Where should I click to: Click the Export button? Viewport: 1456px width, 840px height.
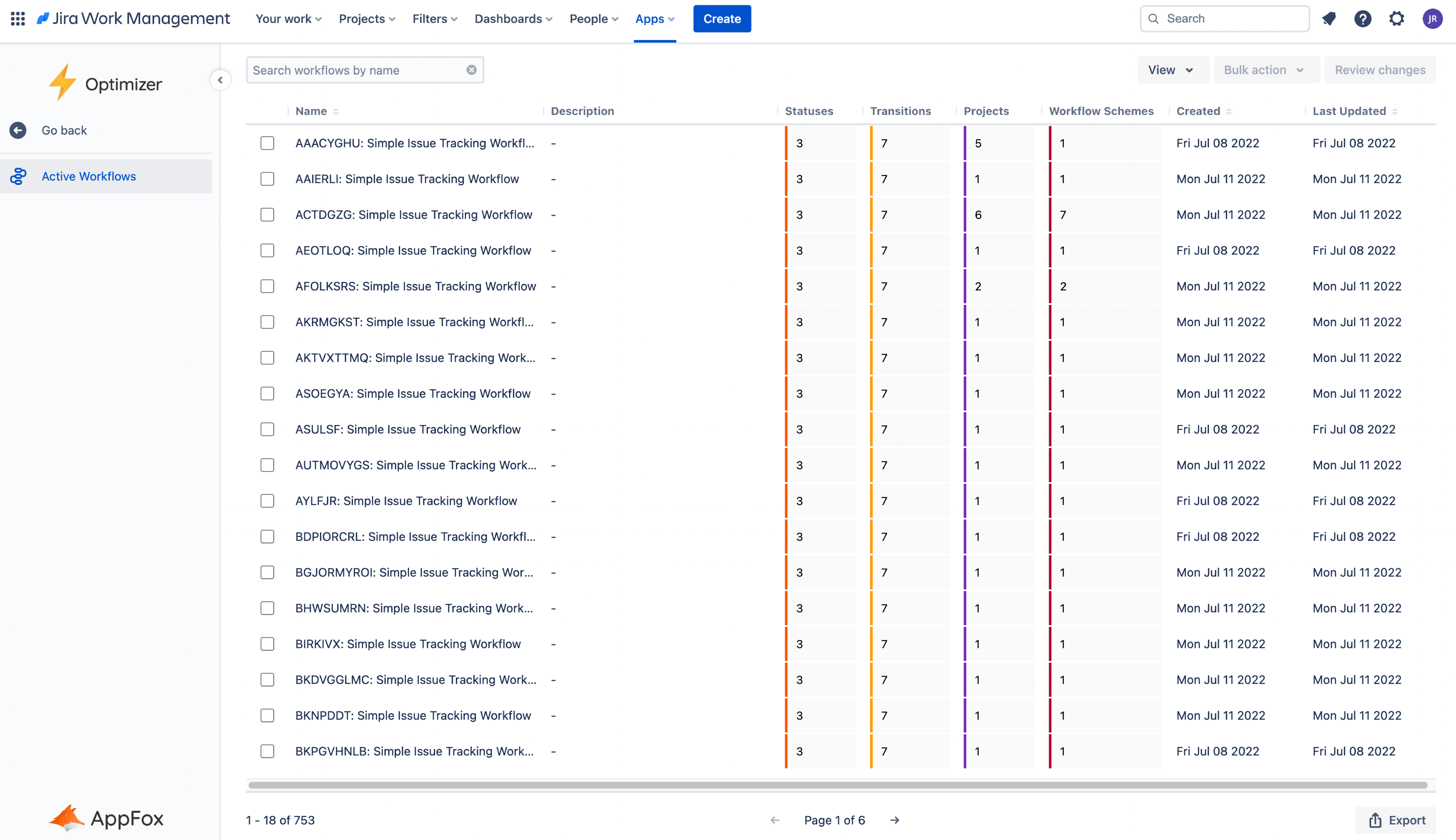[1396, 820]
